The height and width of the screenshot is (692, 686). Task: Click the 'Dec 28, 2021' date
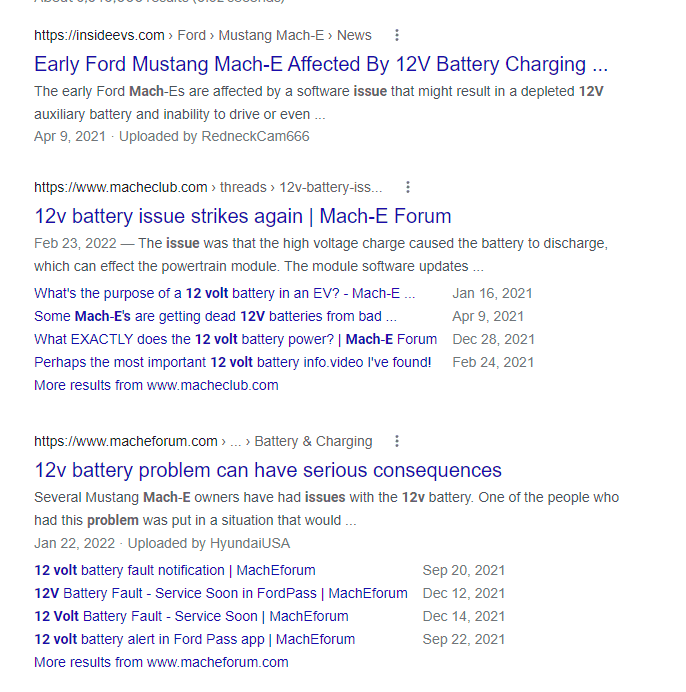(x=494, y=339)
